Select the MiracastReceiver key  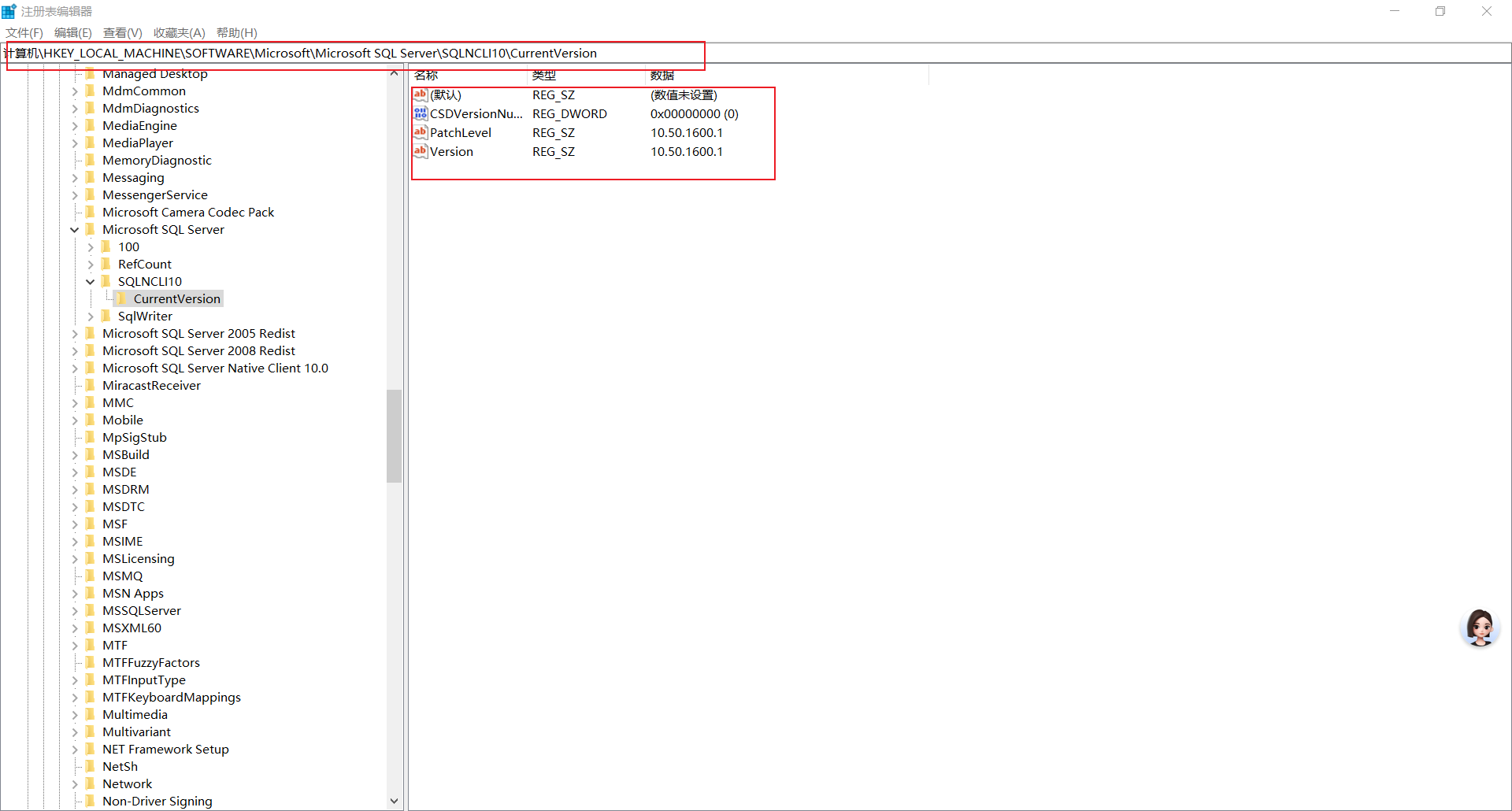pos(151,385)
